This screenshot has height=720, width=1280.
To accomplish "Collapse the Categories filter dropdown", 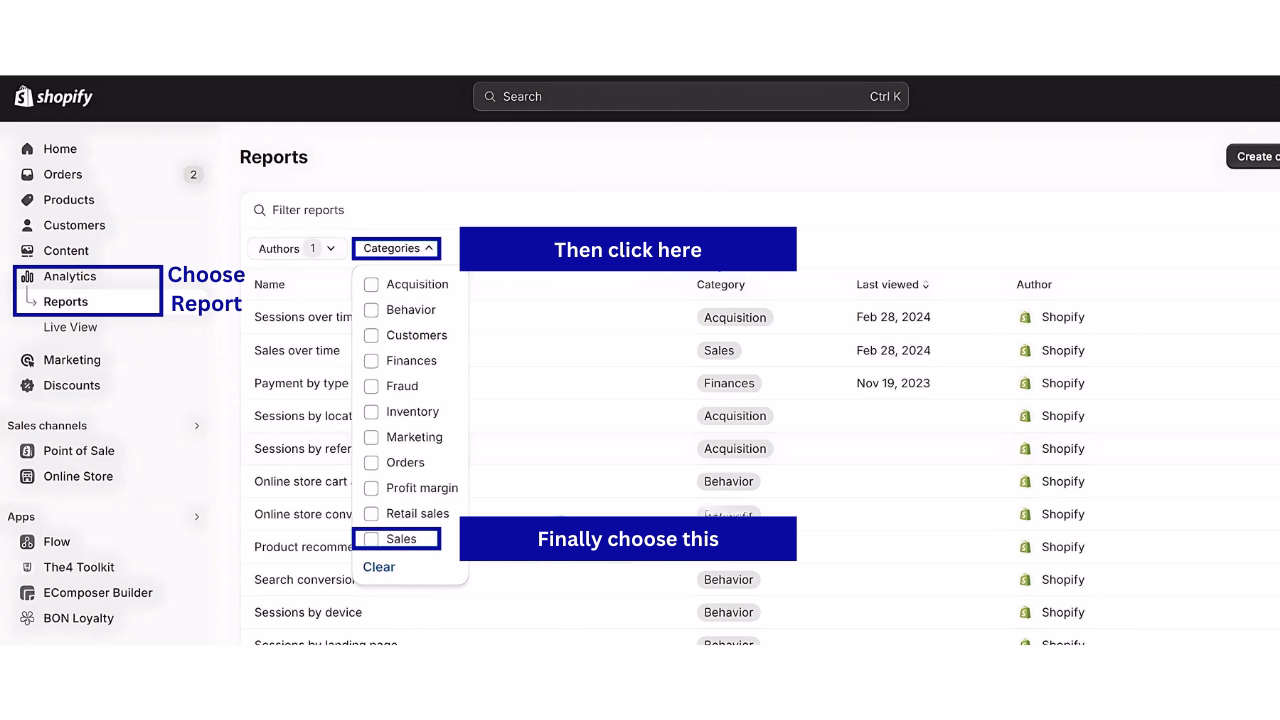I will [397, 249].
